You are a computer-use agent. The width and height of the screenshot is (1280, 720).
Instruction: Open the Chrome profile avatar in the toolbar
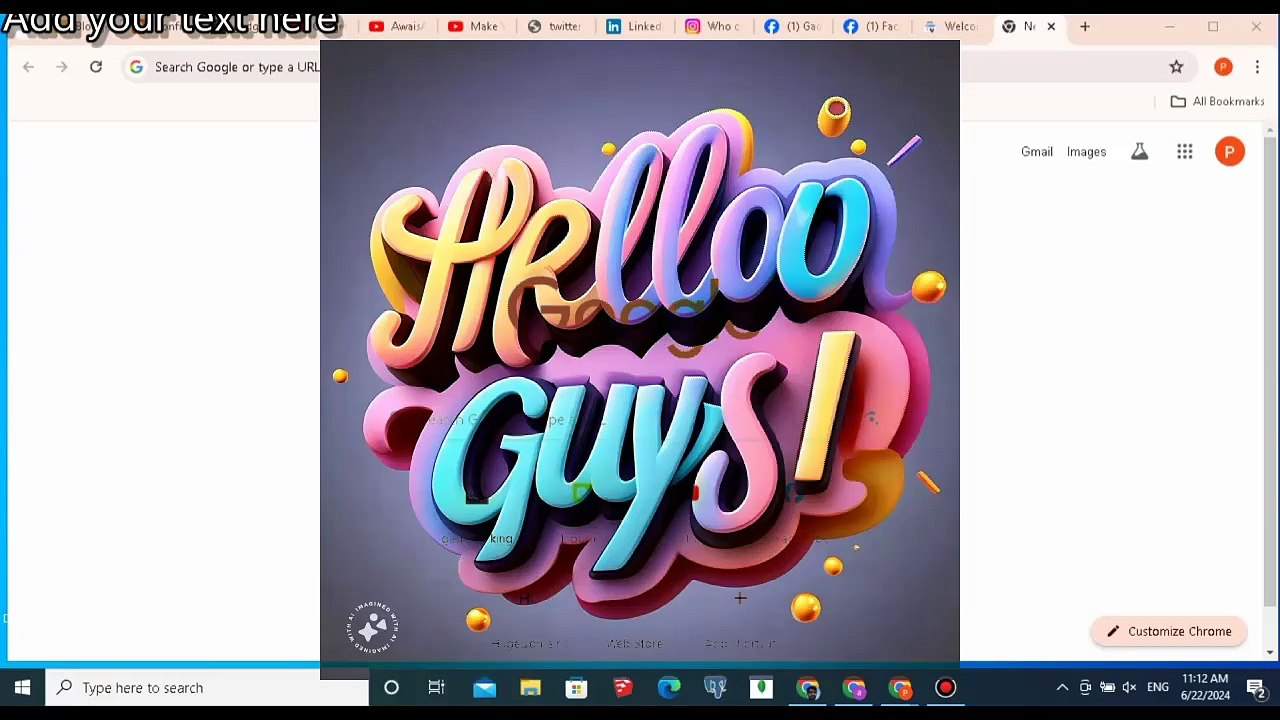tap(1223, 67)
